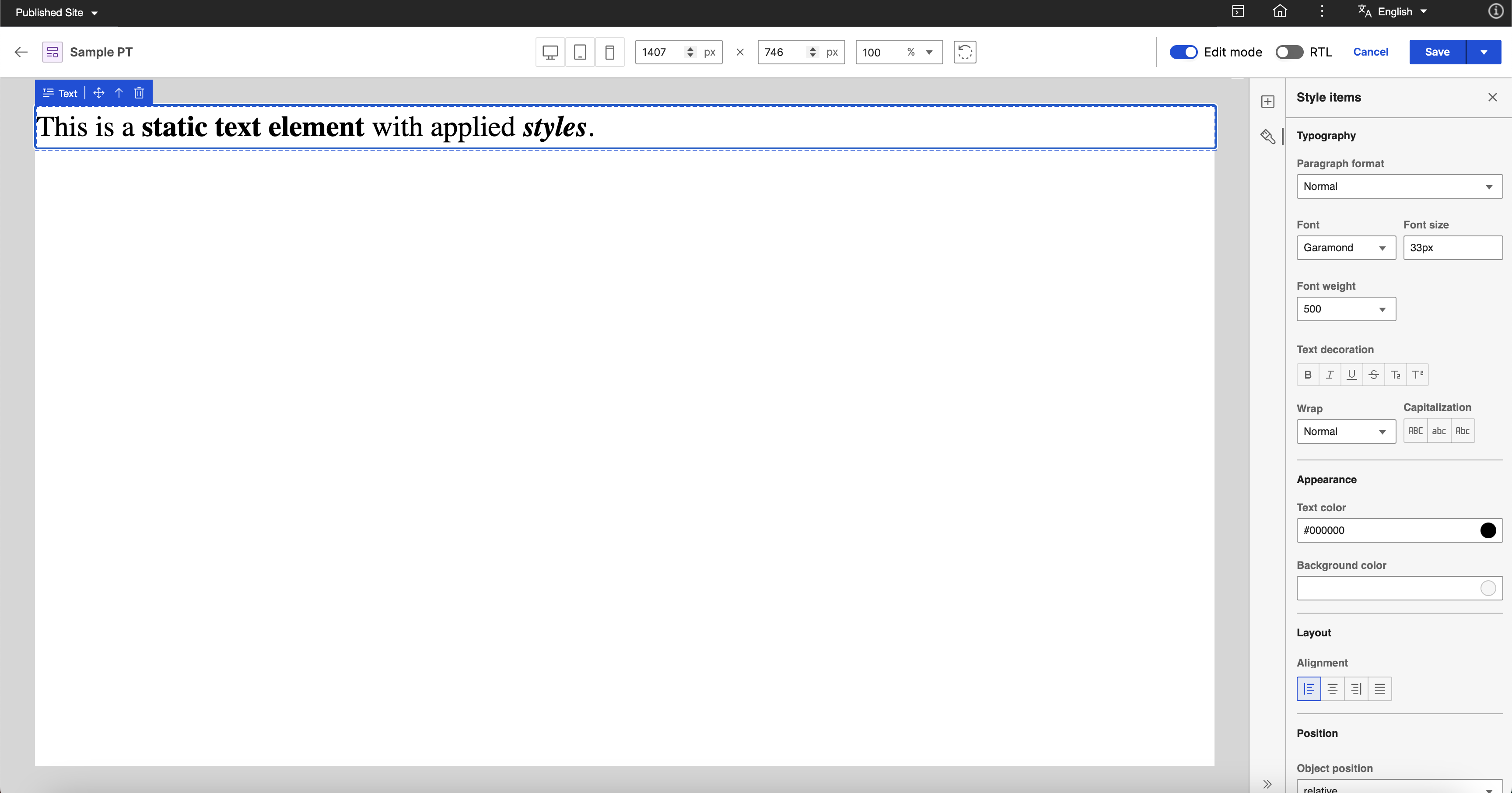Select parent element with up arrow icon
This screenshot has height=793, width=1512.
(x=119, y=93)
